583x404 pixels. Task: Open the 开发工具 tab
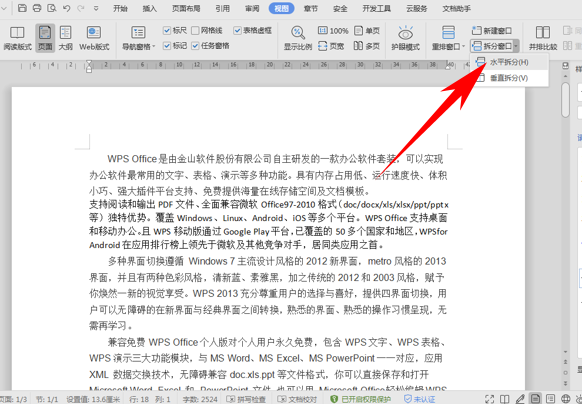pyautogui.click(x=376, y=8)
